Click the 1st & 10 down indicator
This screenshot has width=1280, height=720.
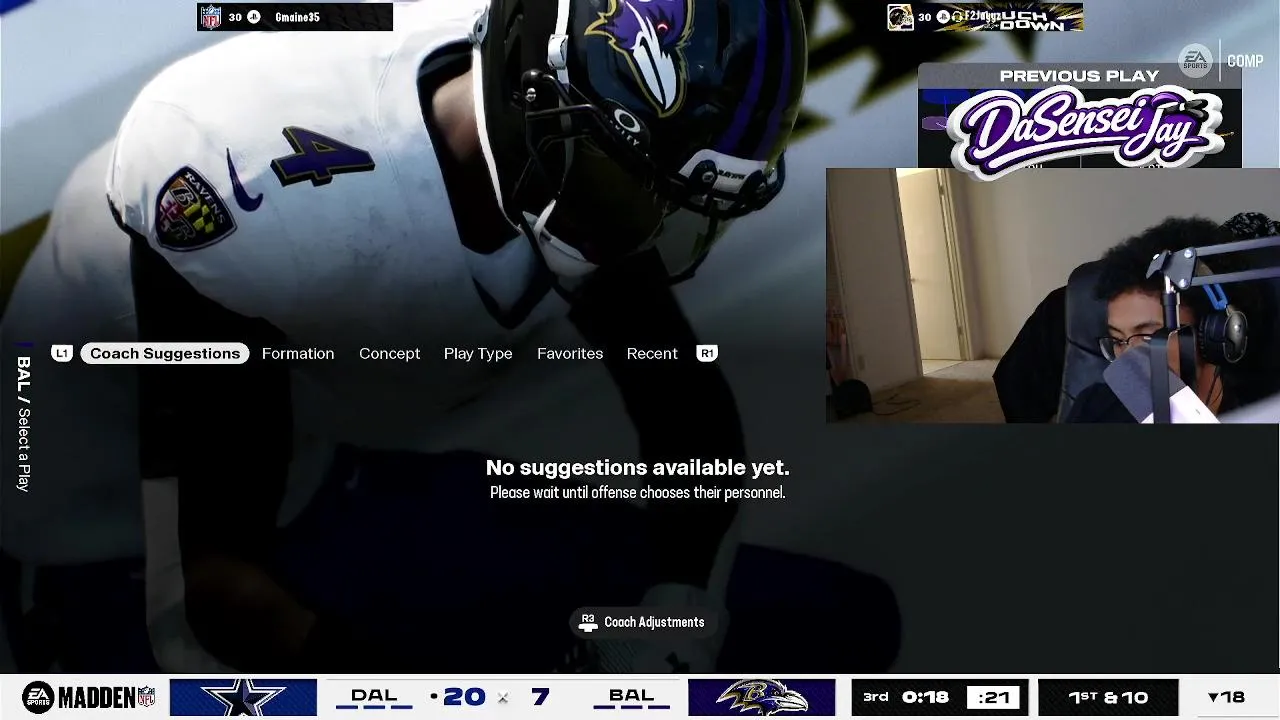(x=1108, y=697)
